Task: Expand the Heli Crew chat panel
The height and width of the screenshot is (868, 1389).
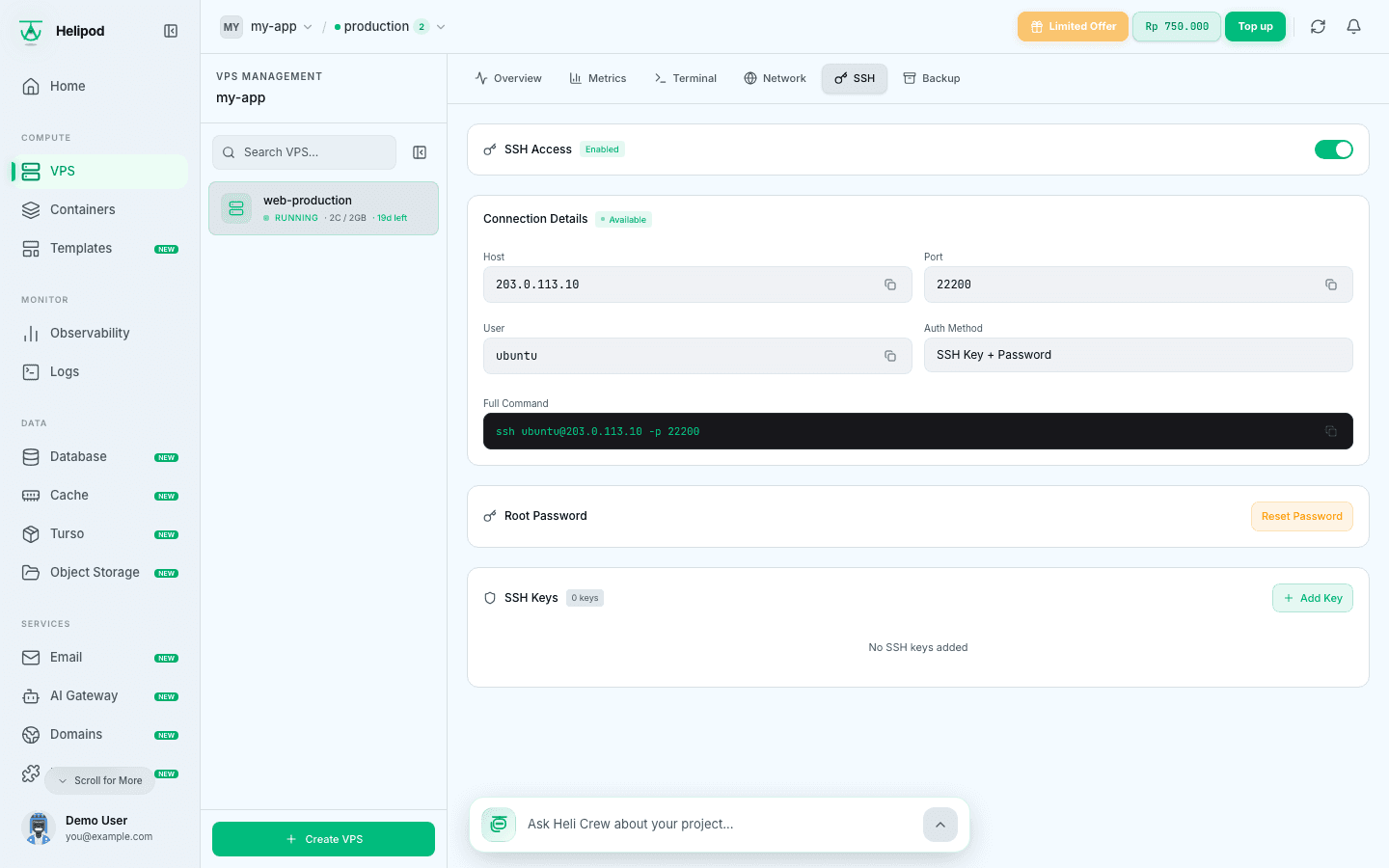Action: click(x=940, y=825)
